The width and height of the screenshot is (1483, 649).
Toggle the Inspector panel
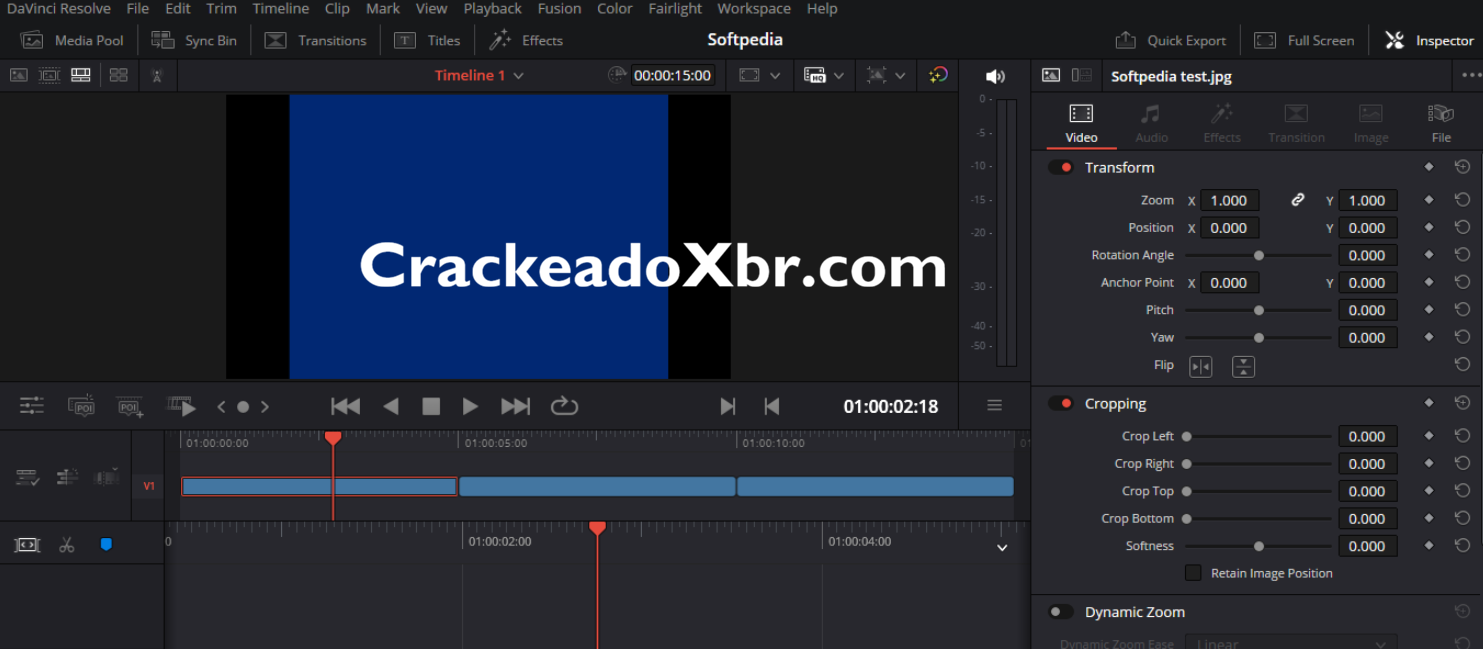[x=1429, y=40]
